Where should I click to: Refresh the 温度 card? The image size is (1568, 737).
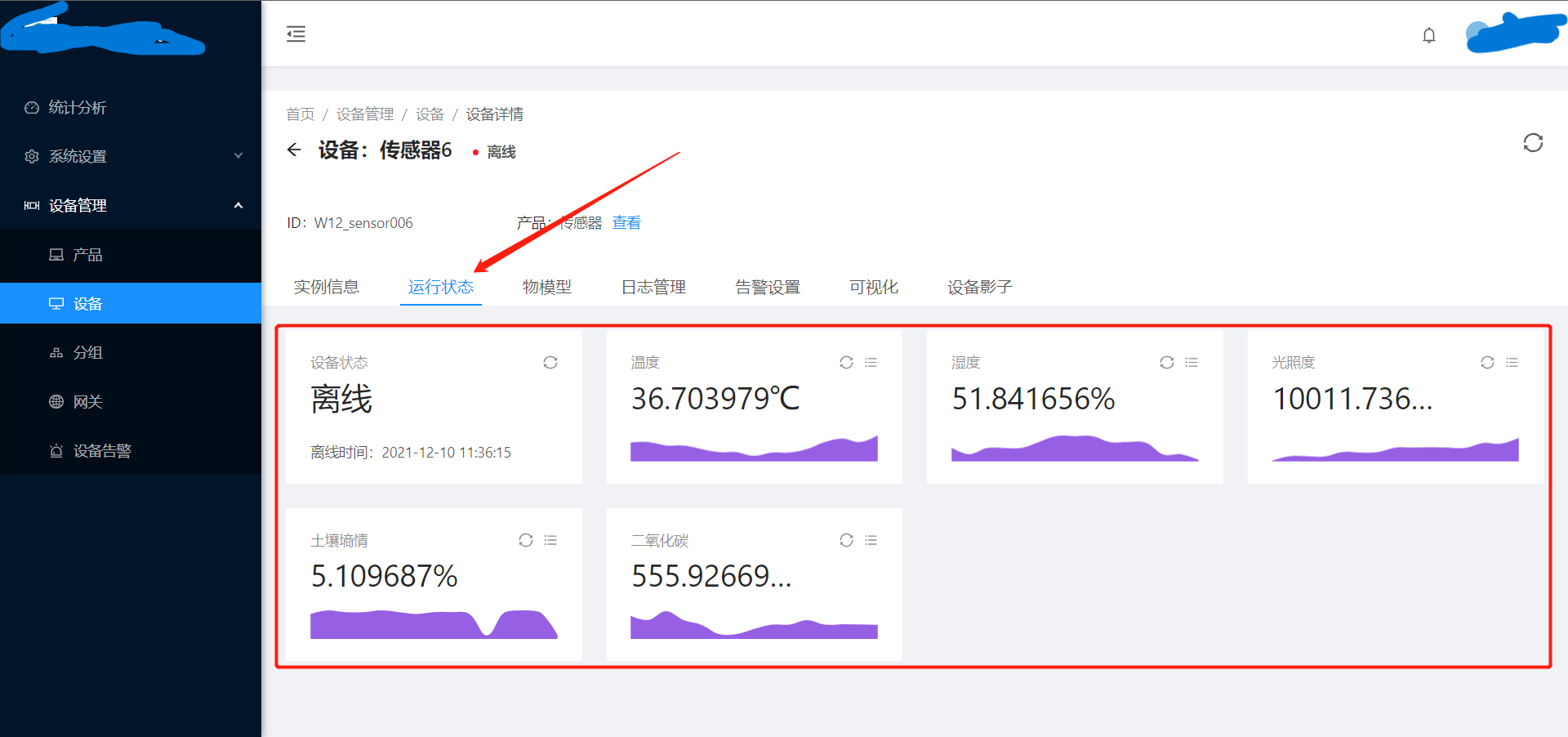point(846,362)
